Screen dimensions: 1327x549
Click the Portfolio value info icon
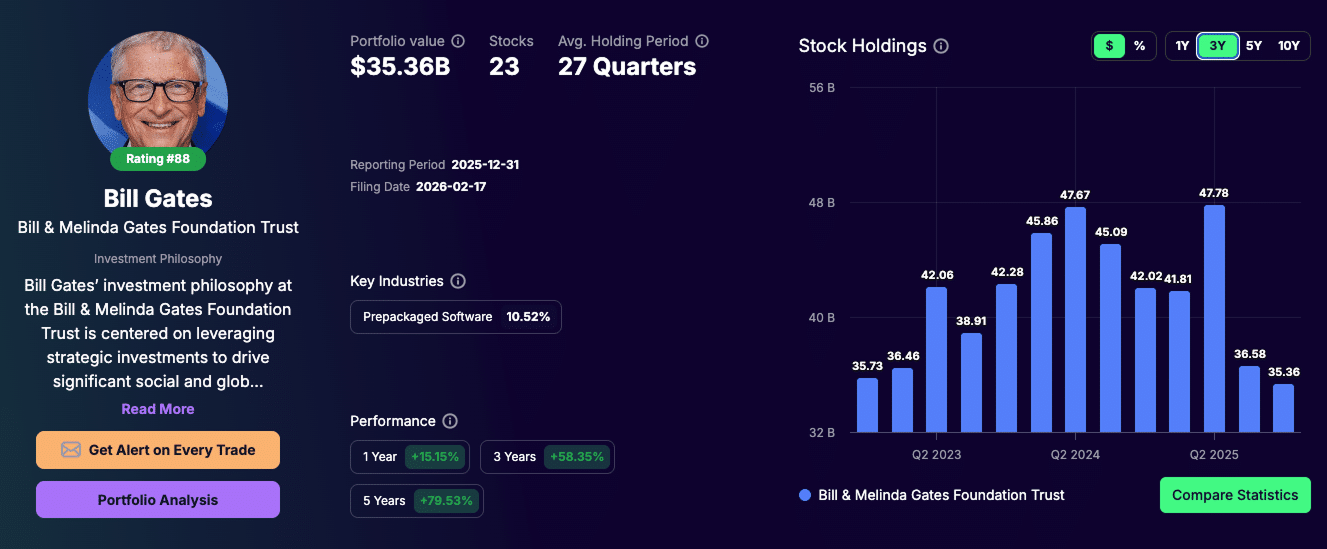click(458, 41)
